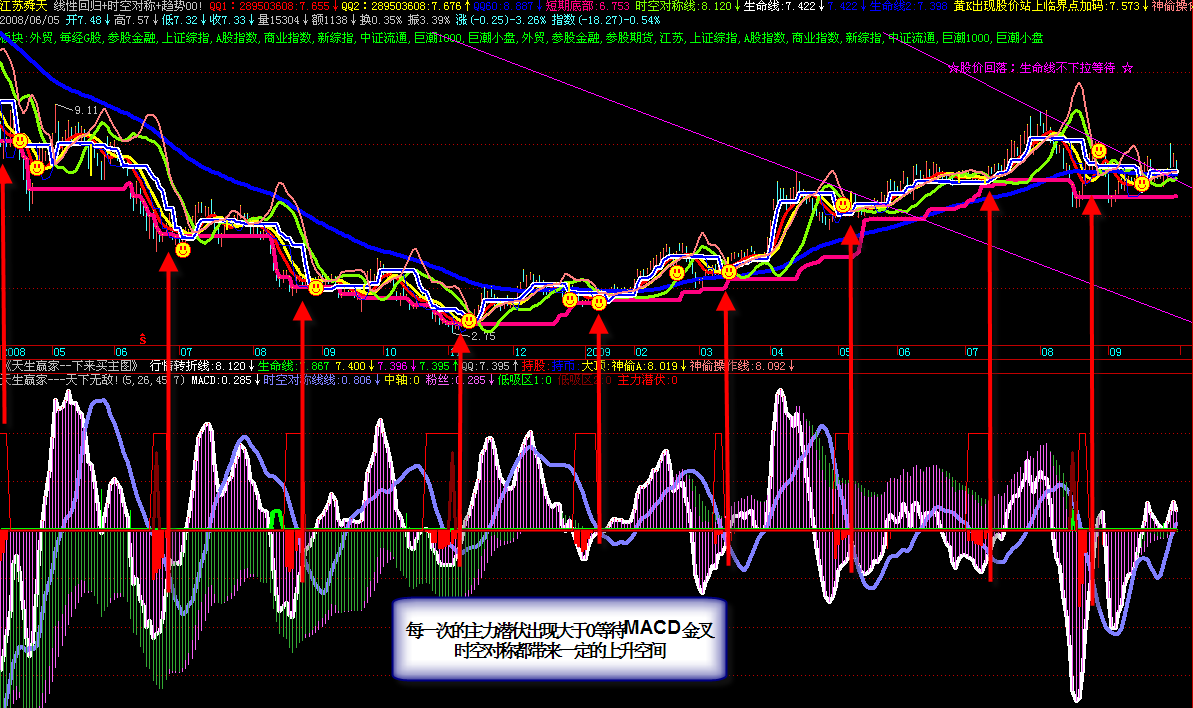Click the pink star before 股价回落 message

pyautogui.click(x=953, y=68)
